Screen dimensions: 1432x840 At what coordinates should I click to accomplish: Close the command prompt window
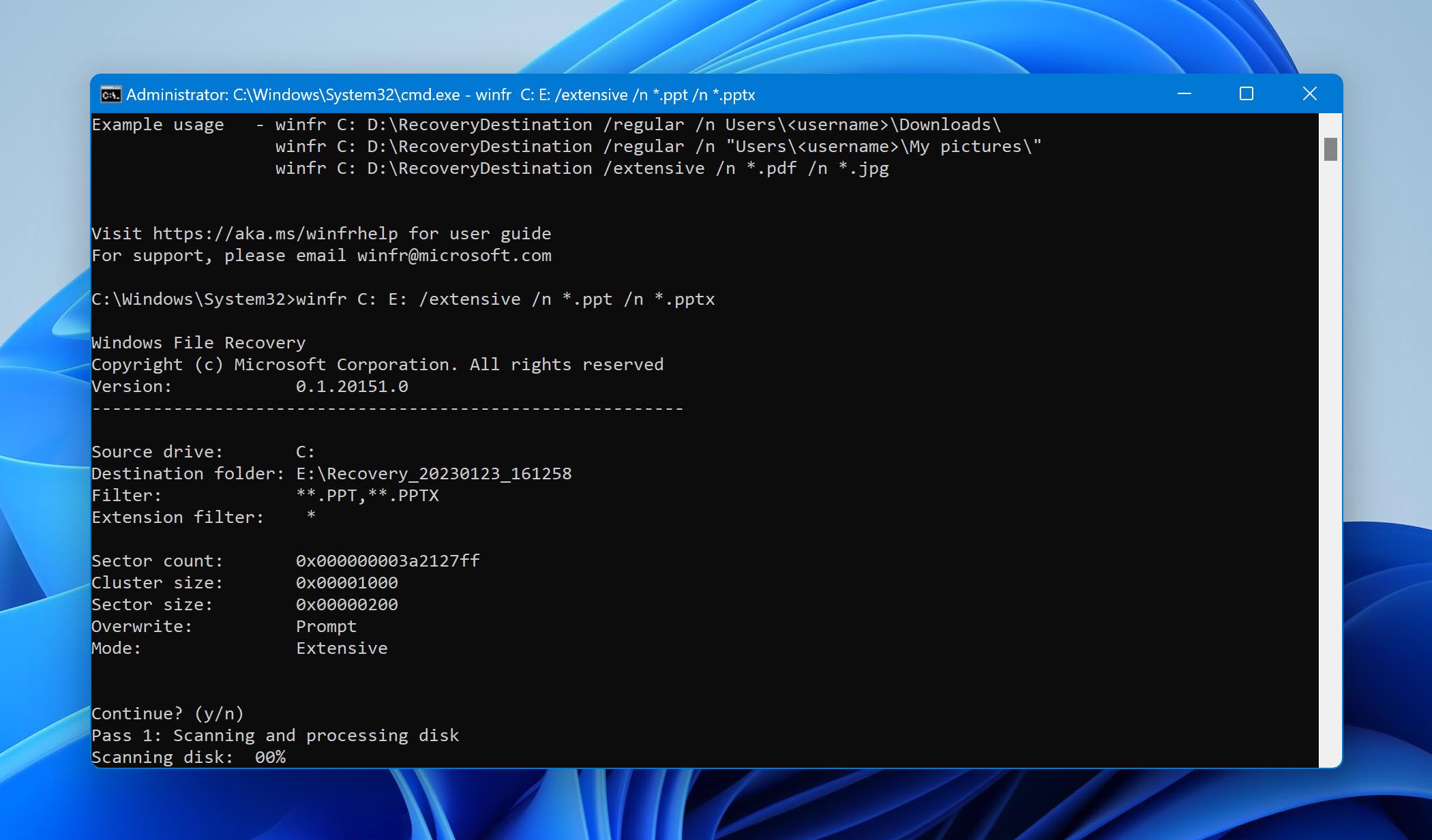pos(1309,93)
